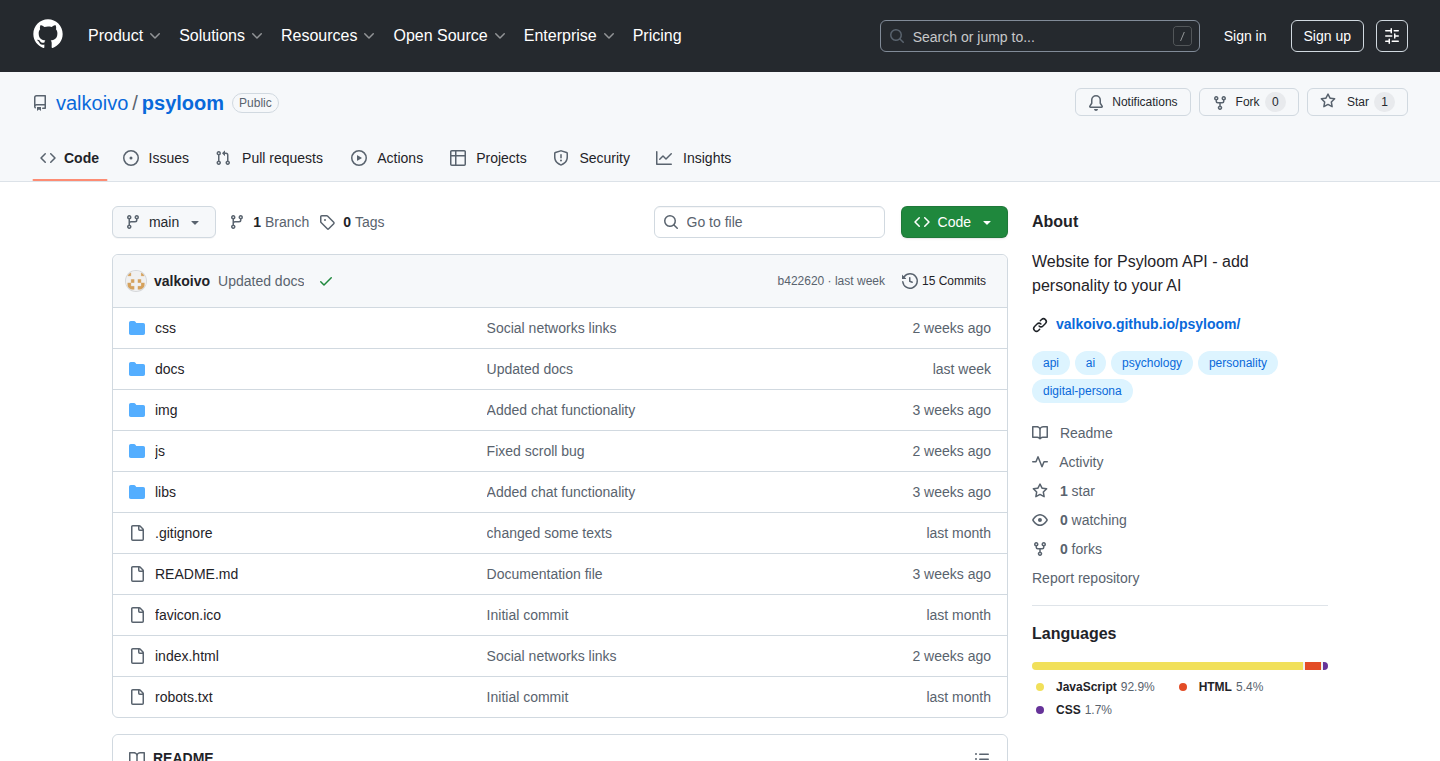1440x761 pixels.
Task: Click the HTML red language bar segment
Action: tap(1313, 666)
